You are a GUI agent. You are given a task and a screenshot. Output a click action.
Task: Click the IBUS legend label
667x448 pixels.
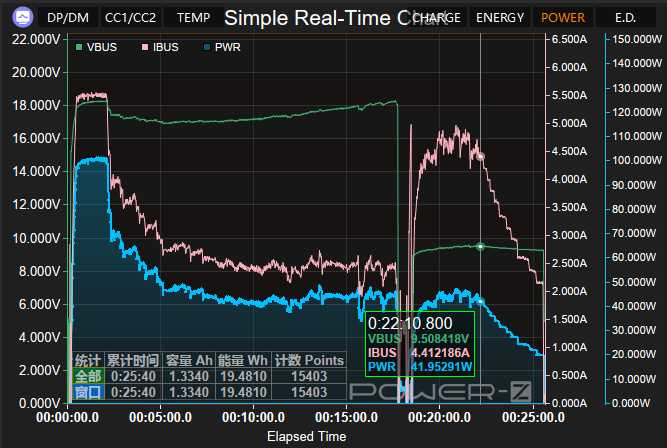pos(165,47)
